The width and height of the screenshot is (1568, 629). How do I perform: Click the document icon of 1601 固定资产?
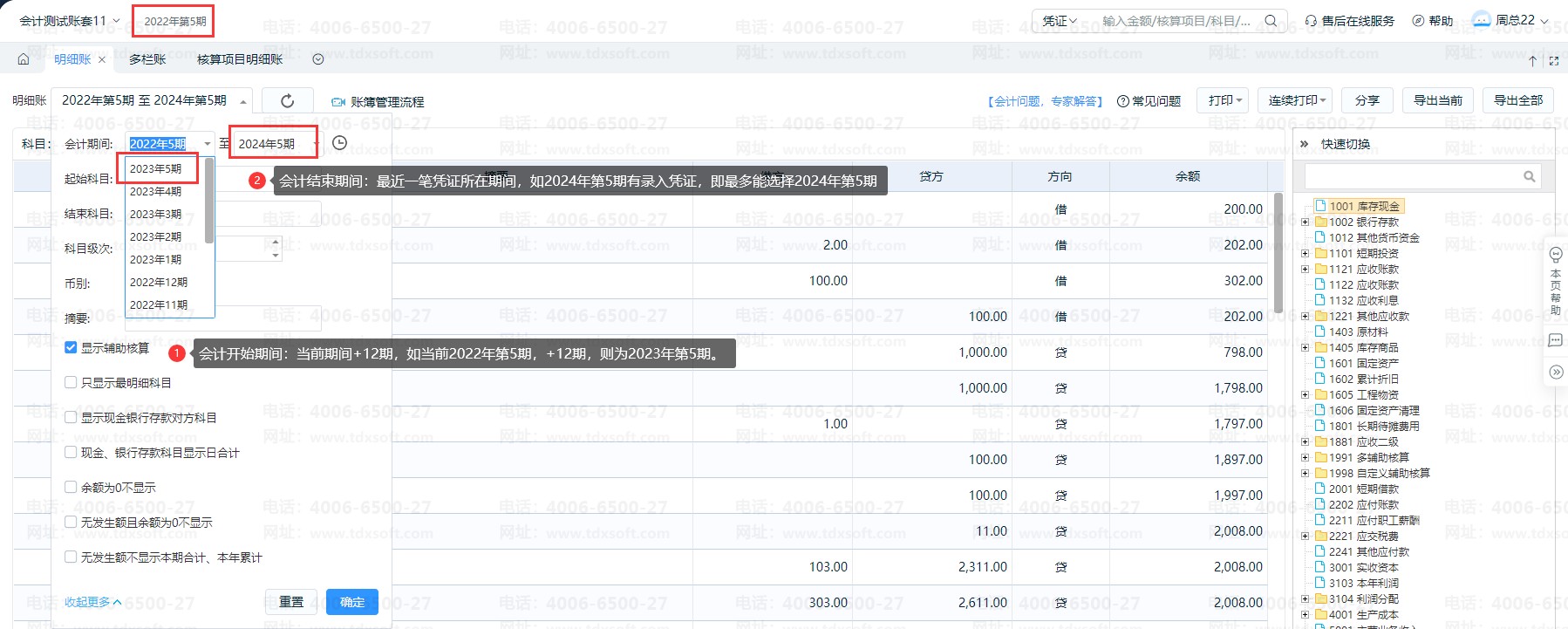(1320, 363)
